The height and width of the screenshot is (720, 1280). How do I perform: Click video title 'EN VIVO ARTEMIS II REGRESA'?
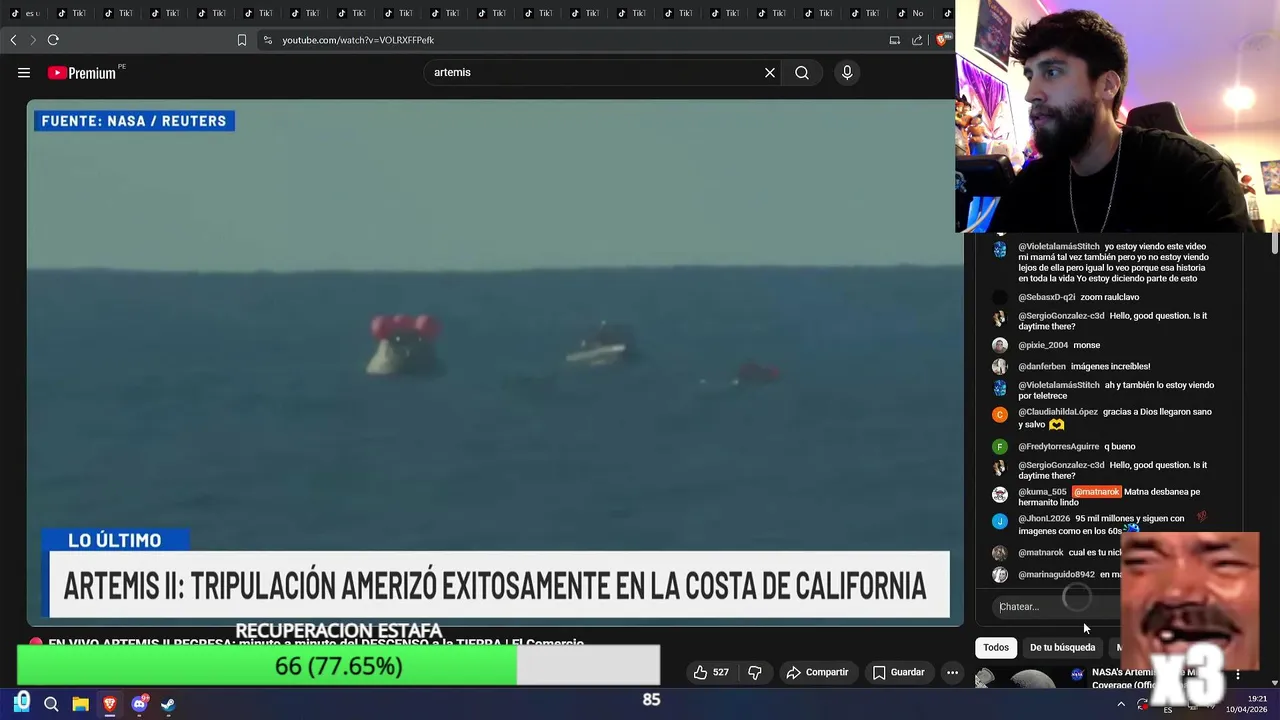(x=315, y=643)
